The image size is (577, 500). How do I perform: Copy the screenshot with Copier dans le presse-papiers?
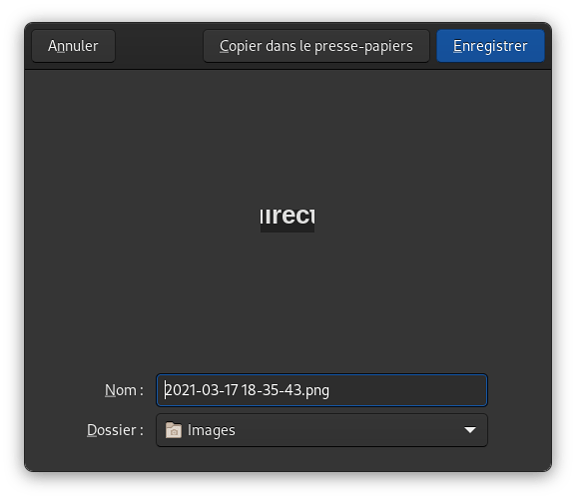(316, 46)
